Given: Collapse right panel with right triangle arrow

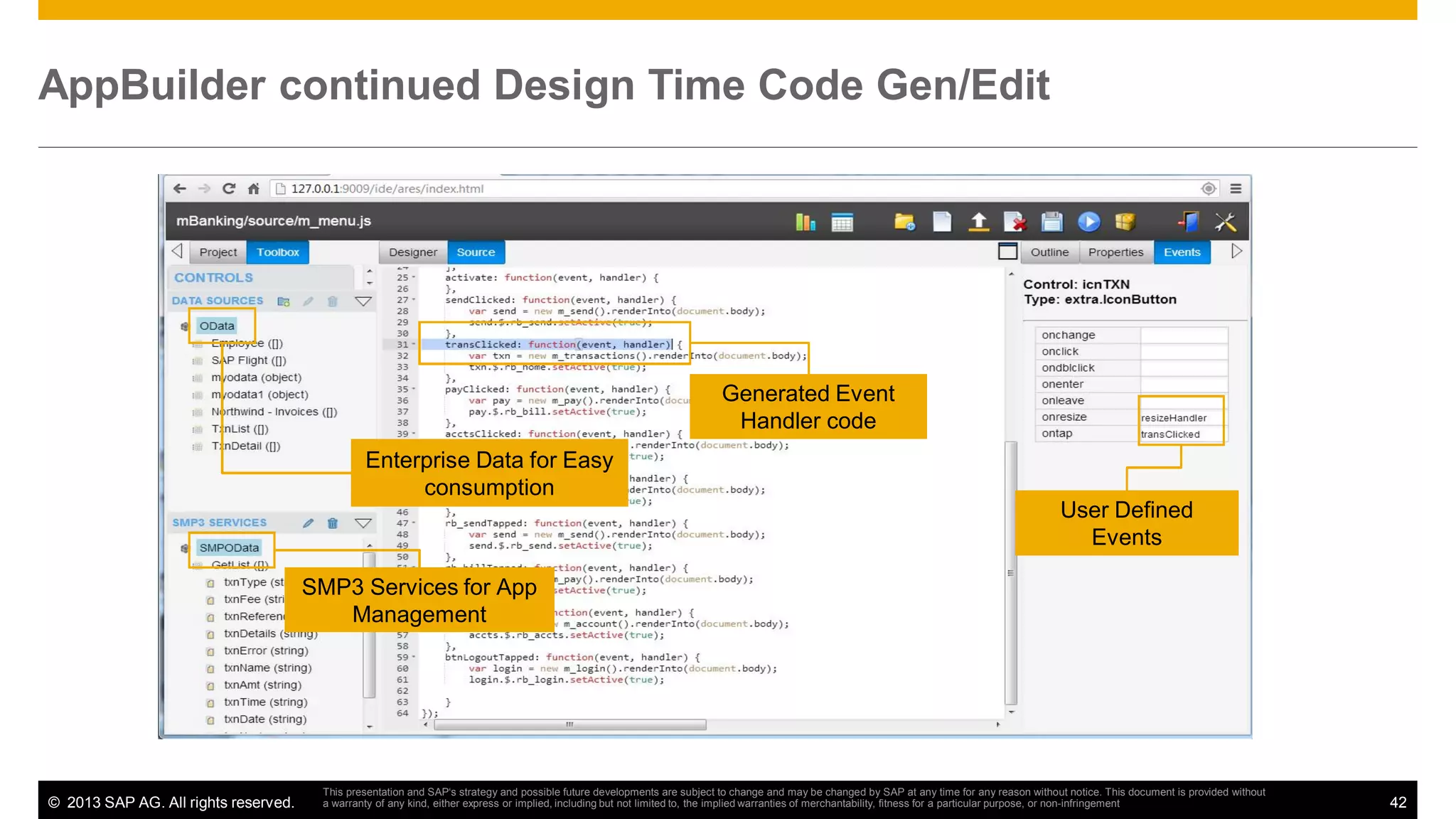Looking at the screenshot, I should (x=1236, y=251).
